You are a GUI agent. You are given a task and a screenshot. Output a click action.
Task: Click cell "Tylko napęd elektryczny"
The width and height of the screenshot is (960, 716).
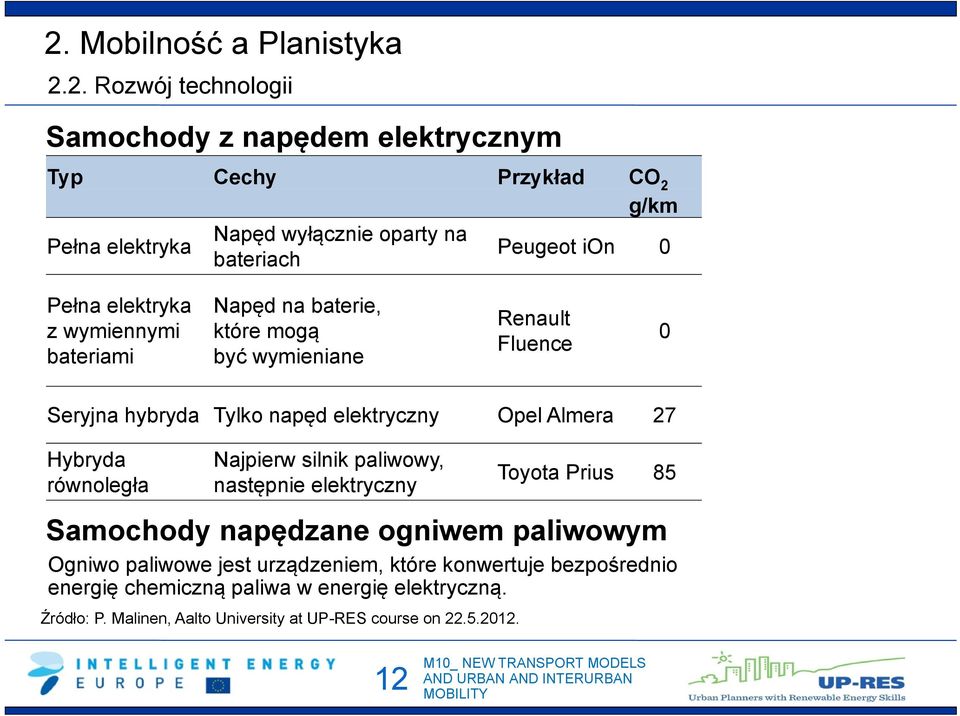[x=326, y=415]
